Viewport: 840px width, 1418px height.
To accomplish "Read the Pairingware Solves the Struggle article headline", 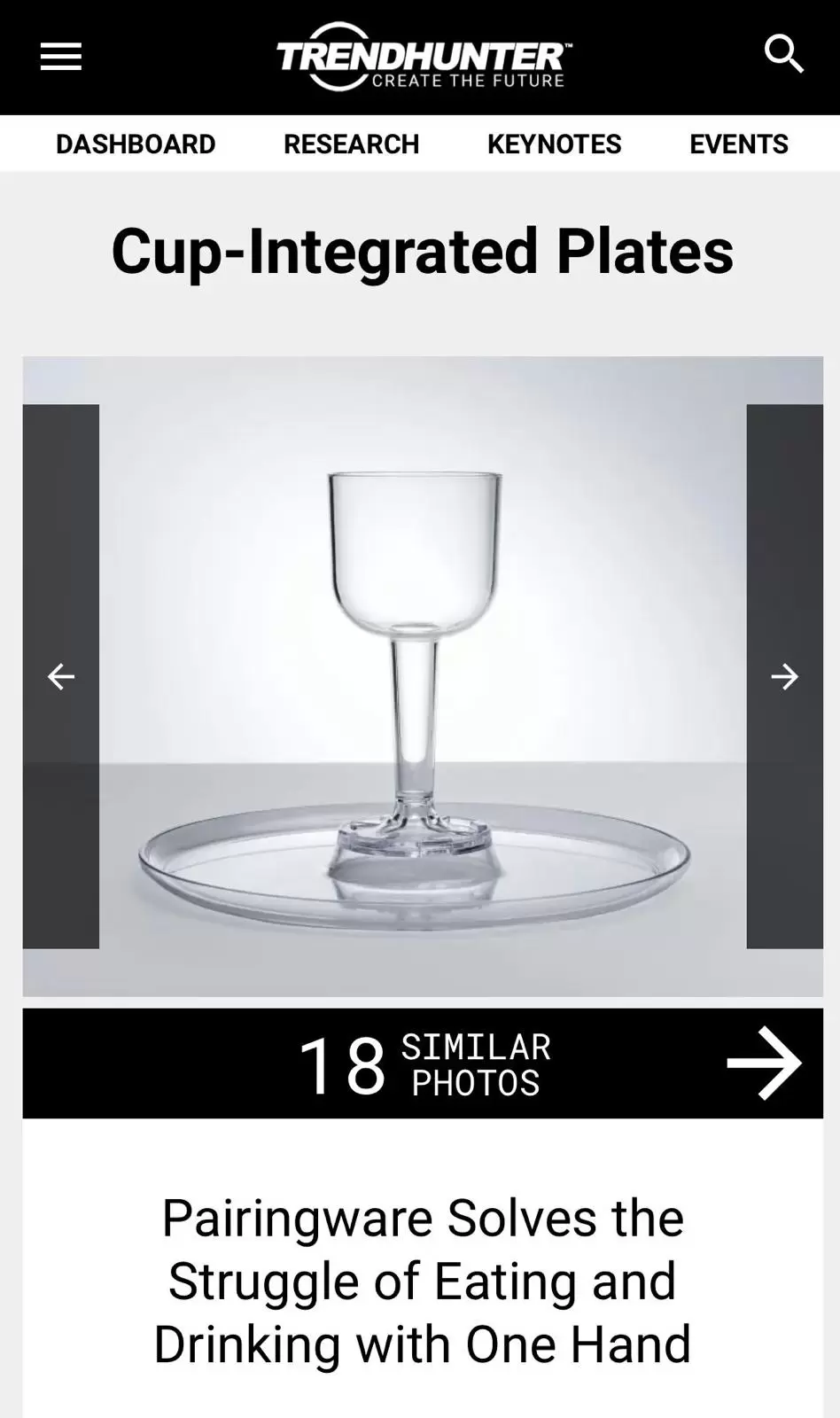I will pyautogui.click(x=423, y=1282).
